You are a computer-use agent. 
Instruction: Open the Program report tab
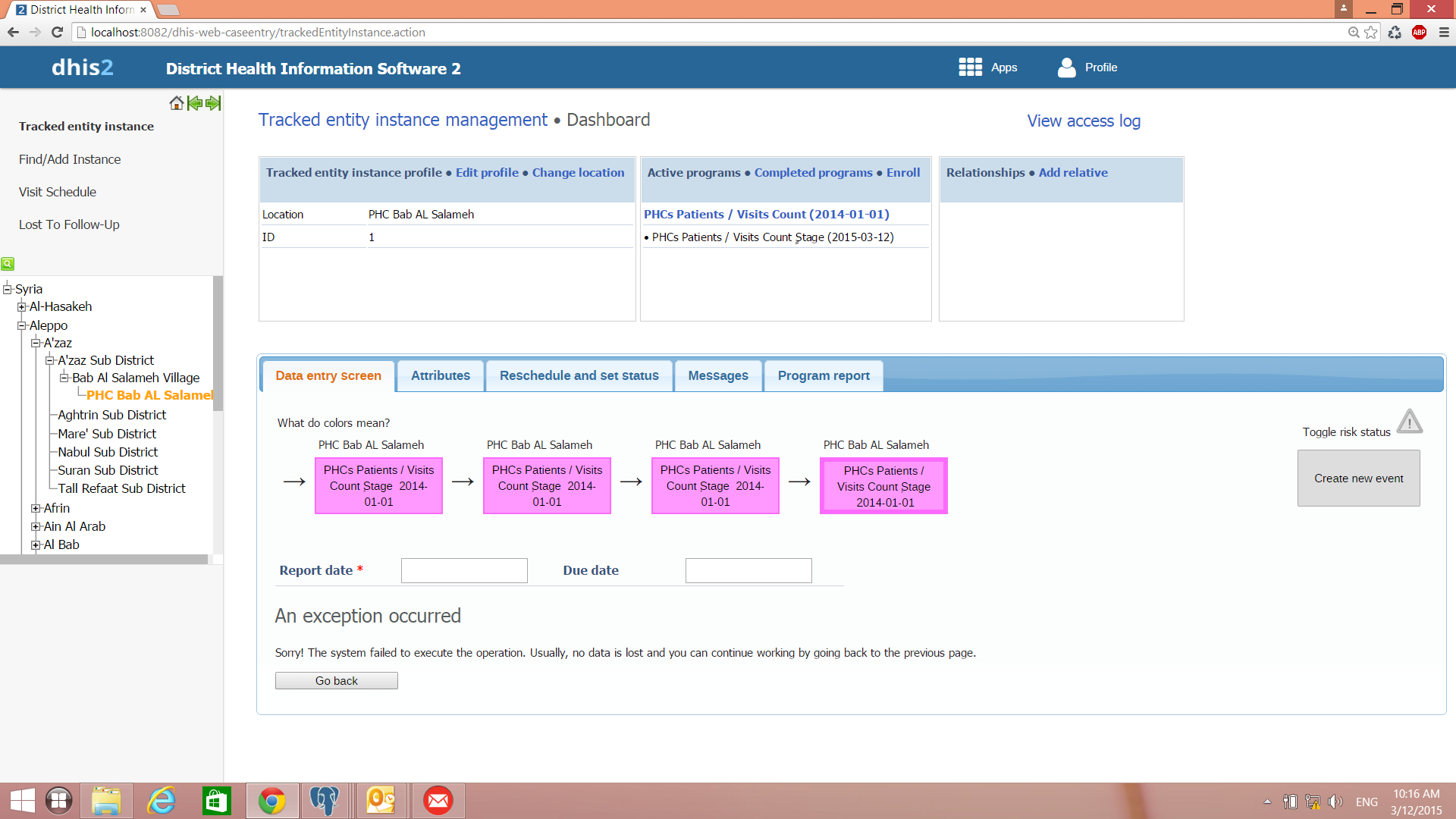click(823, 375)
